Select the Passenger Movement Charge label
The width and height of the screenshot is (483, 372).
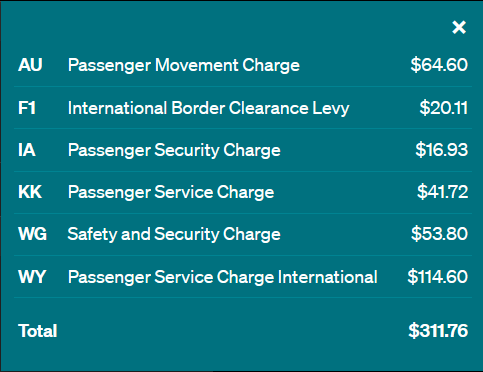184,65
